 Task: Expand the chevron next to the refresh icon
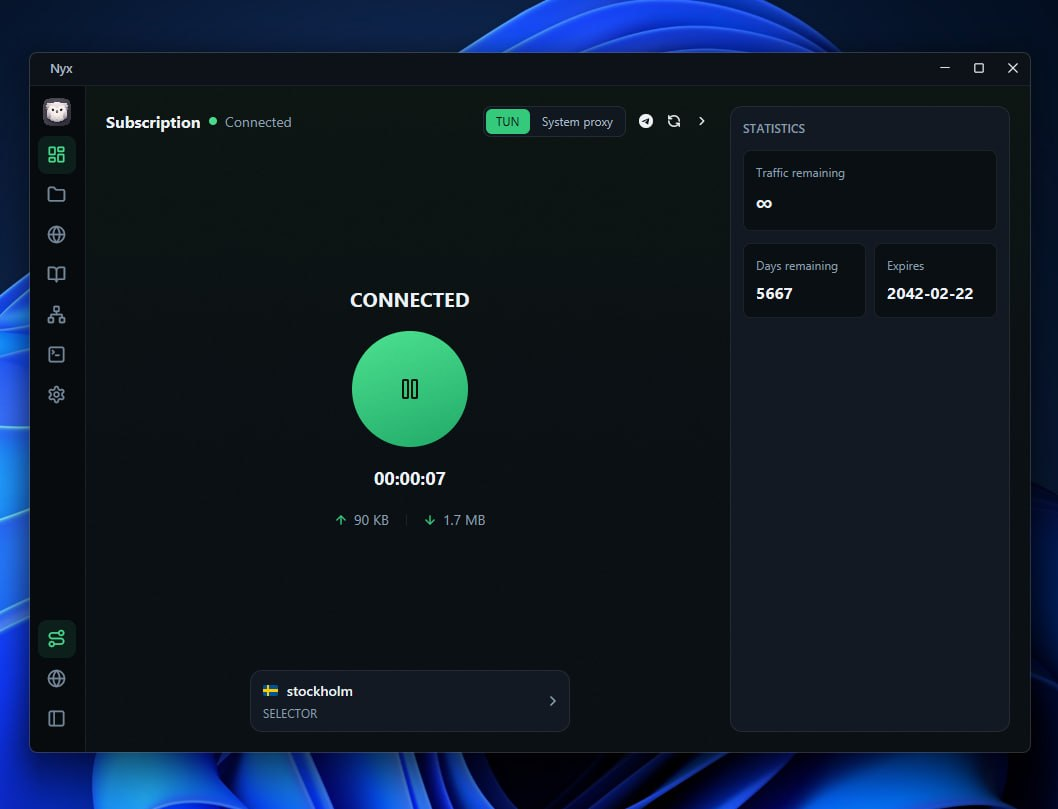click(702, 121)
